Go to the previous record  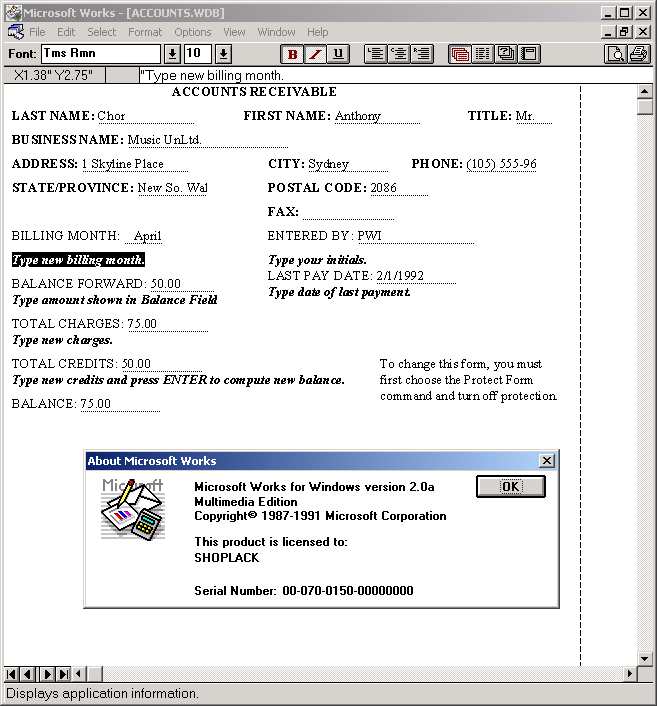[x=27, y=674]
